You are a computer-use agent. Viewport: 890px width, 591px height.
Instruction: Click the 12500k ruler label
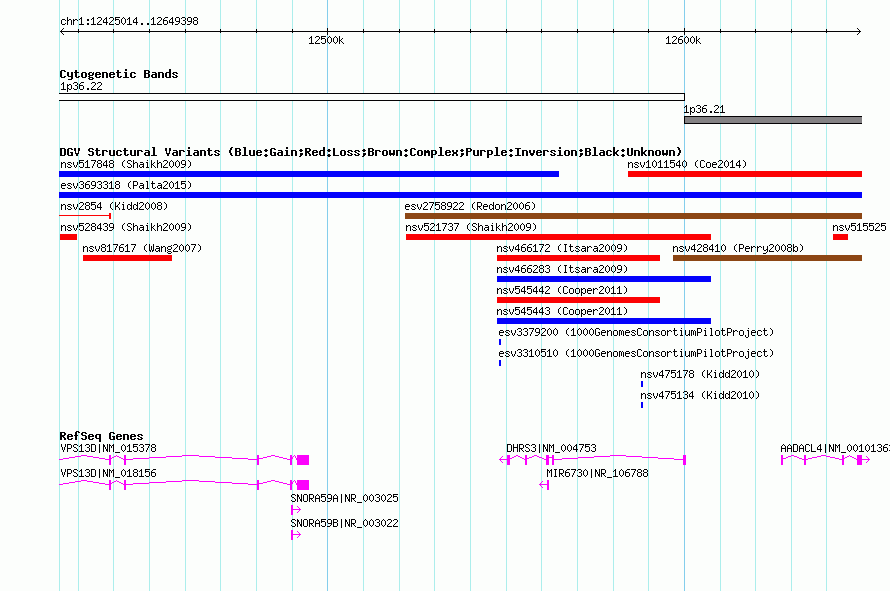(326, 40)
